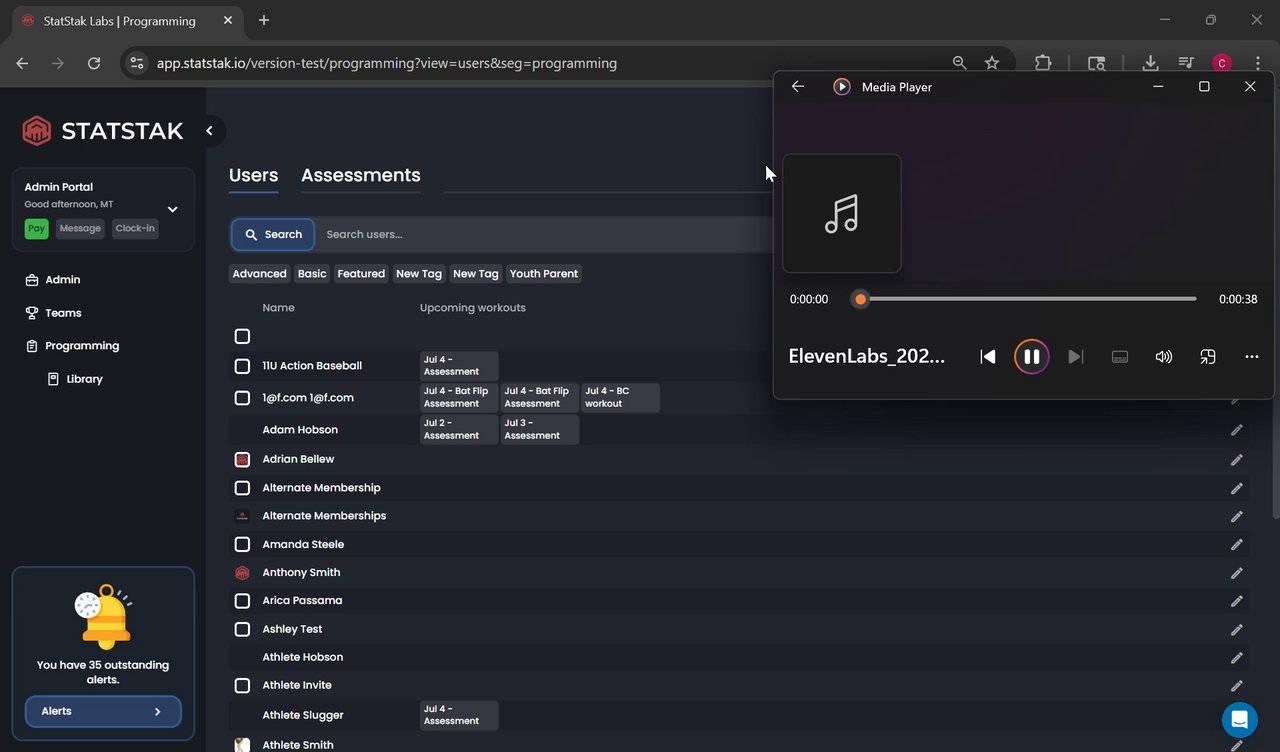Go back using Media Player's back arrow

click(798, 87)
